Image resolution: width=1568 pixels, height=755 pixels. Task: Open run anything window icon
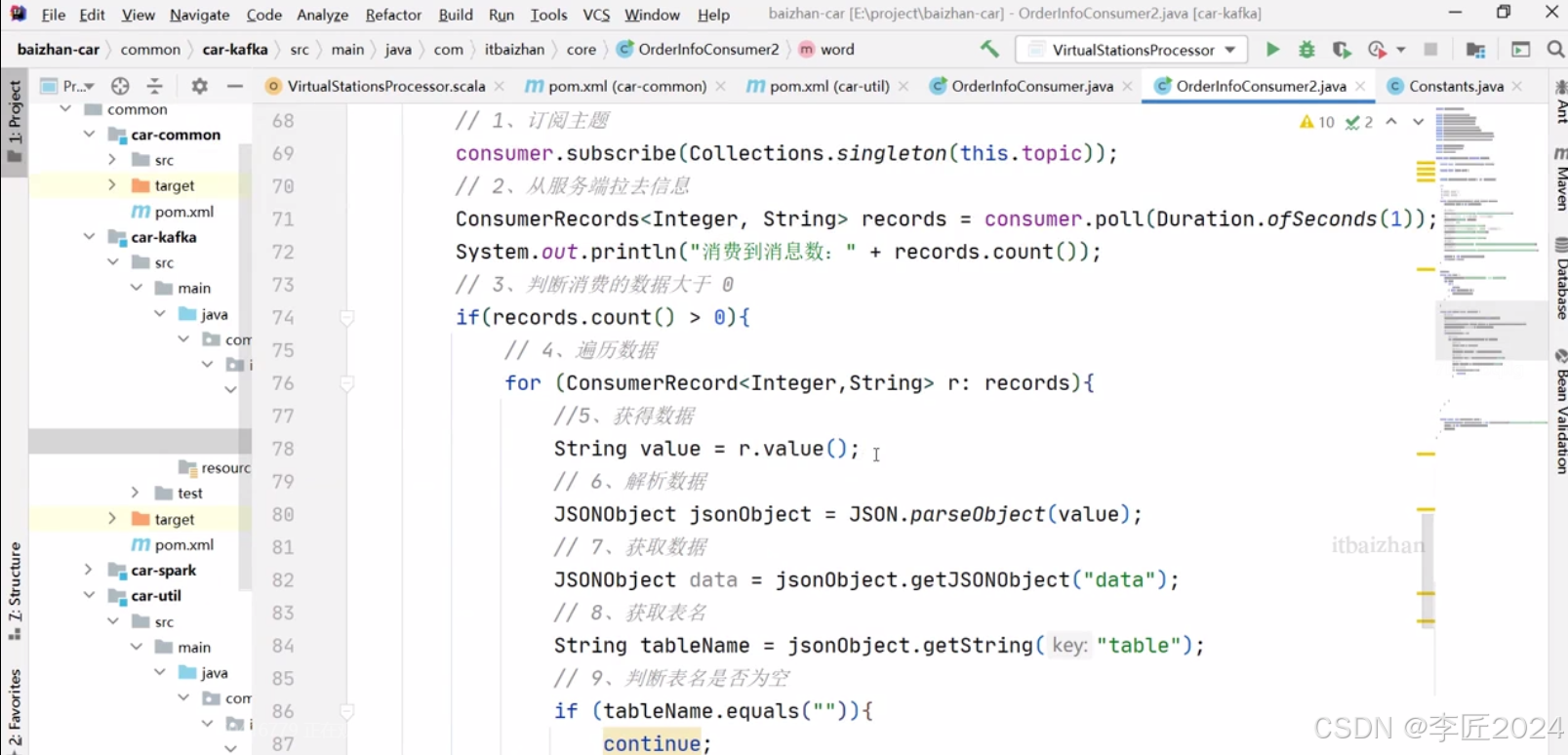[x=1520, y=49]
